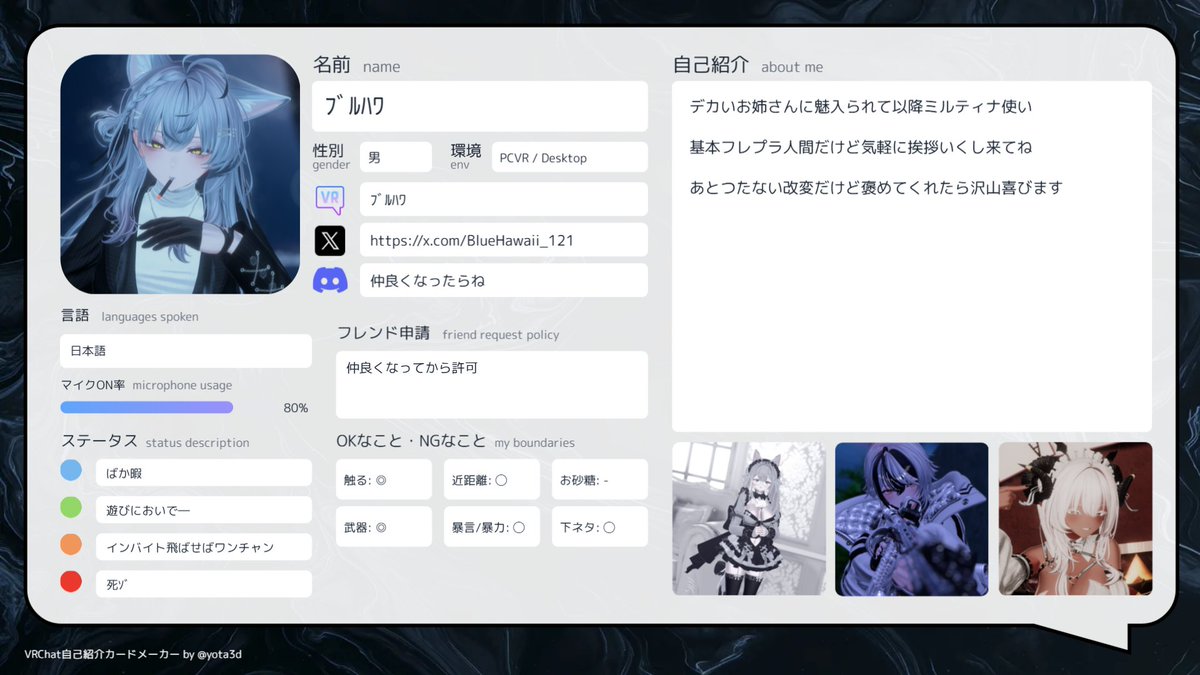Click VRChat自己紹介カードメーカー by @yota3d credit

133,654
